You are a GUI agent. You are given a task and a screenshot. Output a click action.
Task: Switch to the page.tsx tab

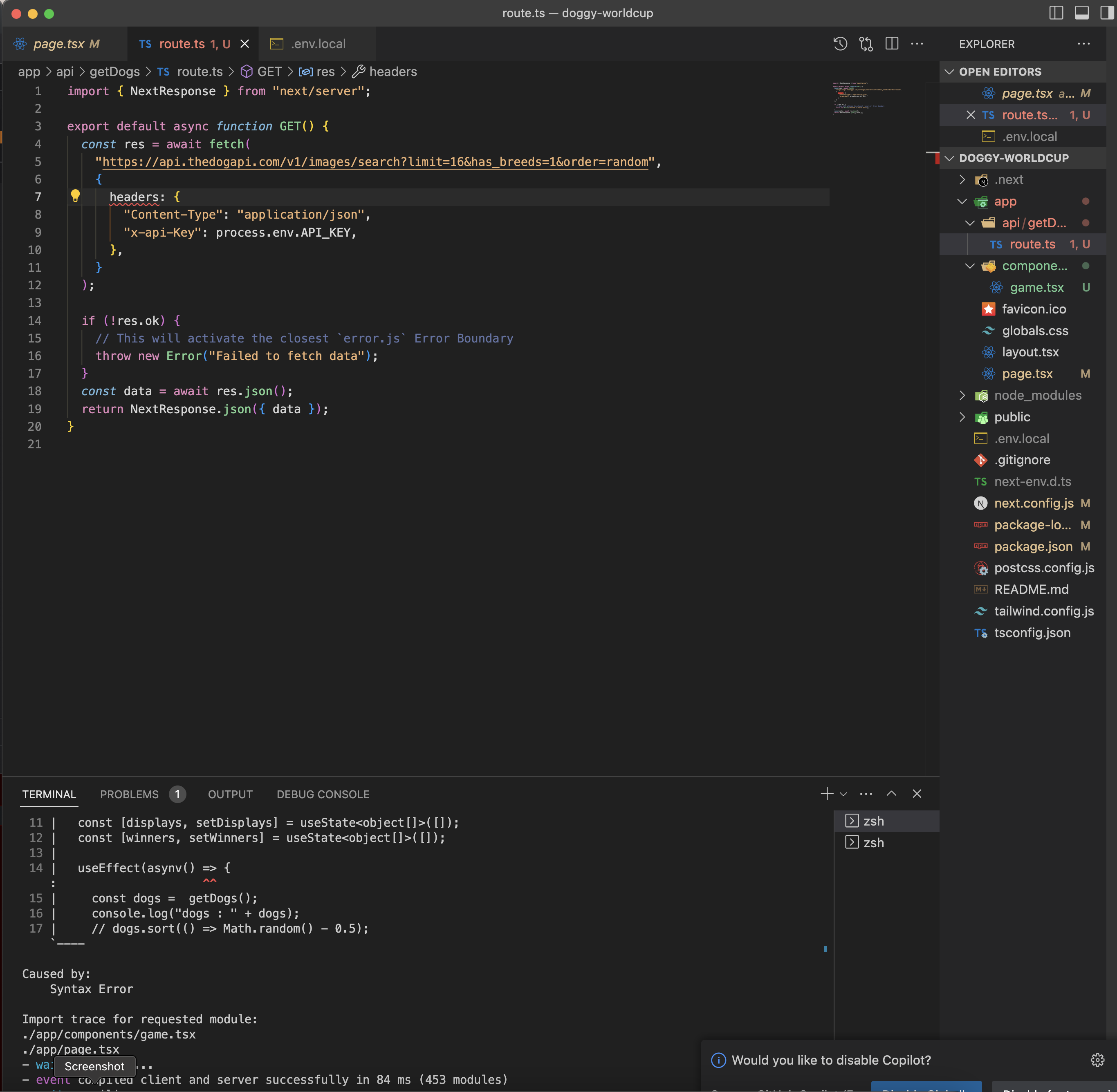point(65,44)
